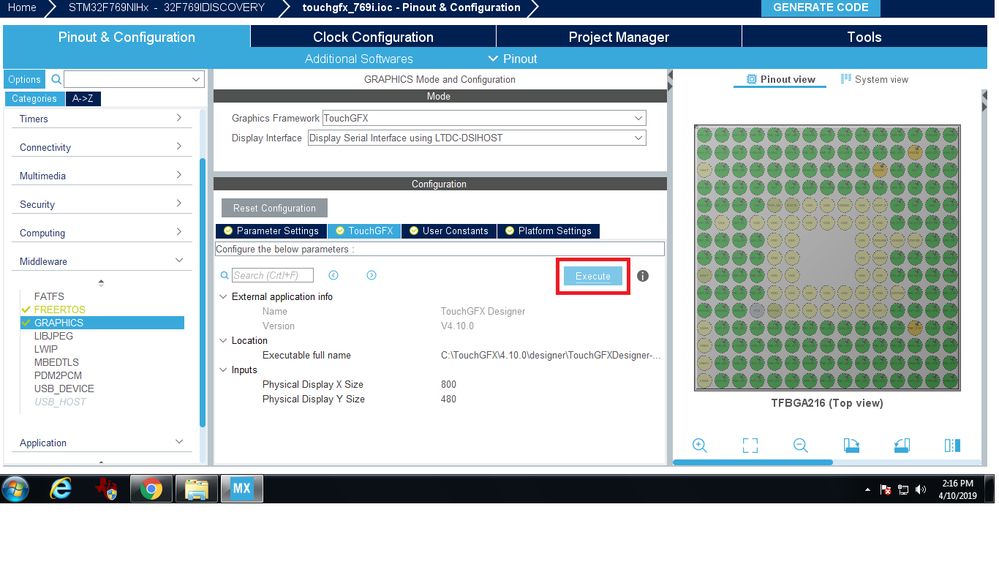Click the volume speaker tray icon
The image size is (999, 562).
pos(921,489)
